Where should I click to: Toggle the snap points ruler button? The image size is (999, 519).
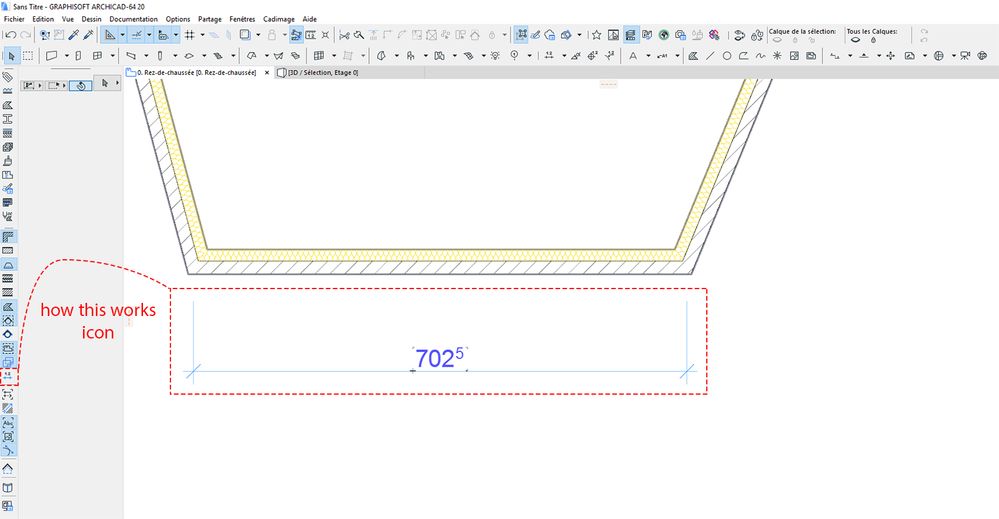(x=136, y=35)
